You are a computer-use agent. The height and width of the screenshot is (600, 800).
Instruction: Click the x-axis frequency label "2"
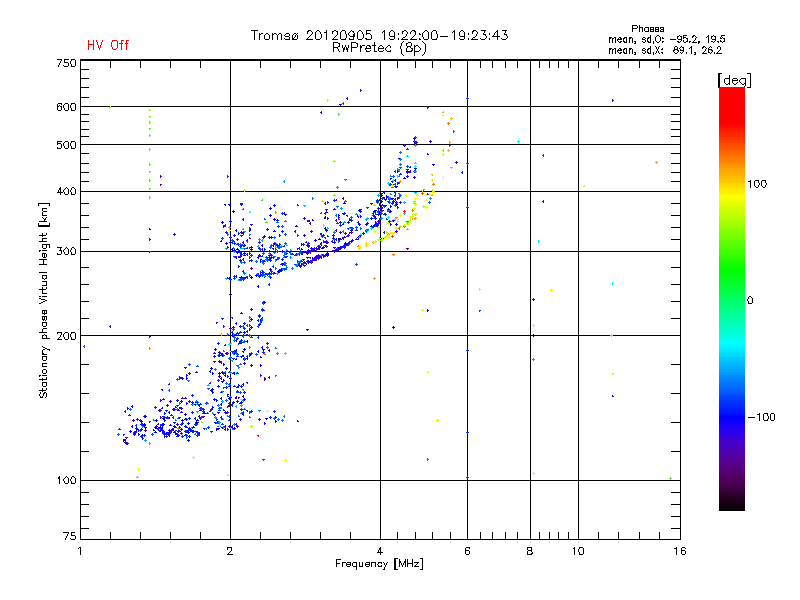coord(230,551)
